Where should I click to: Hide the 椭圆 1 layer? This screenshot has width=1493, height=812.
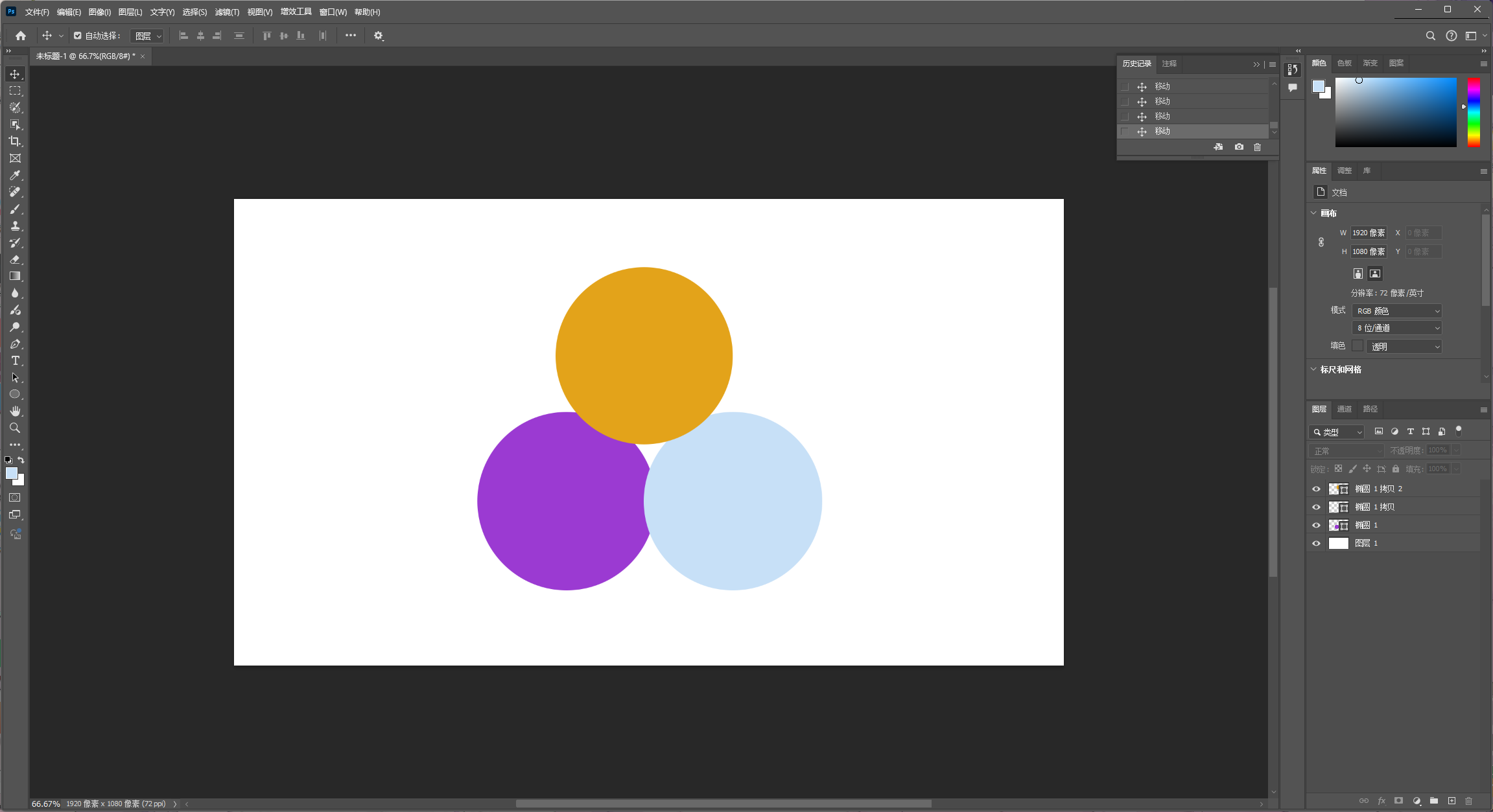[1316, 525]
